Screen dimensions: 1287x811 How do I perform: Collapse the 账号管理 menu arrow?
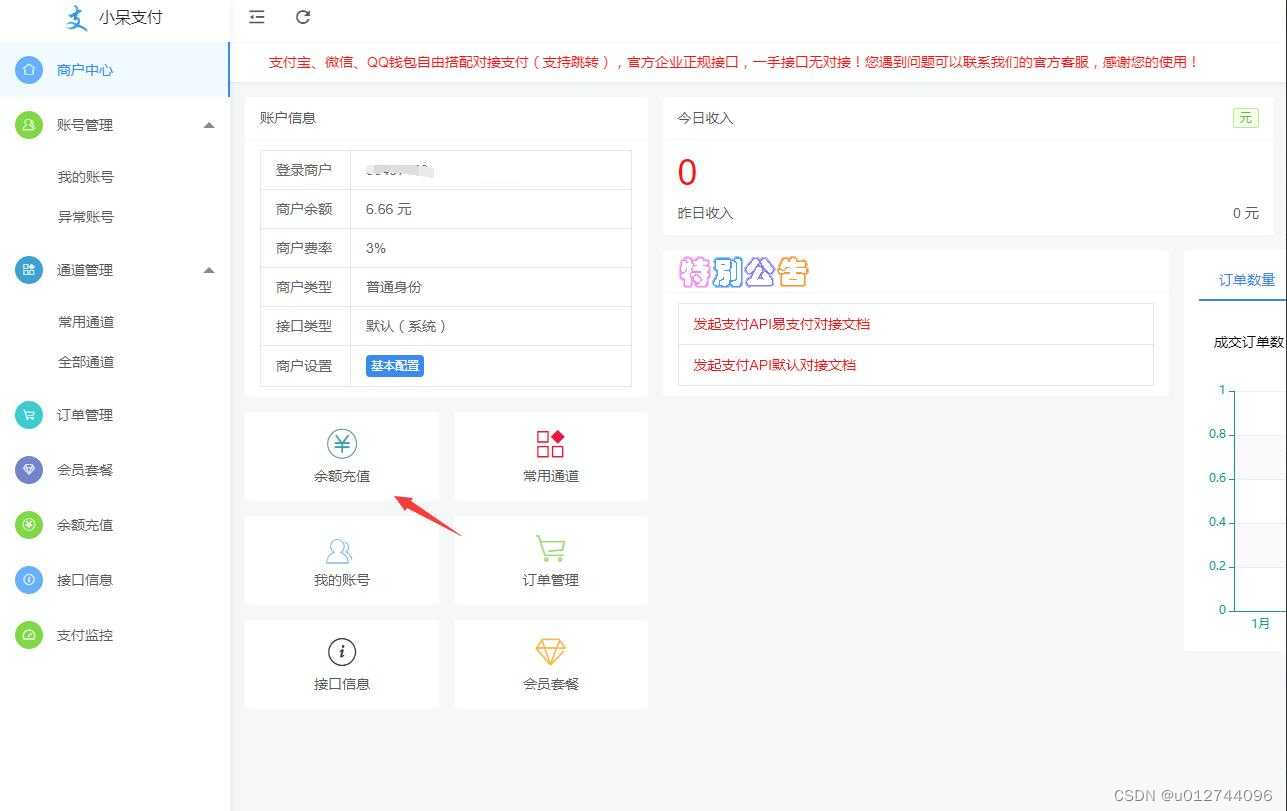pyautogui.click(x=209, y=125)
